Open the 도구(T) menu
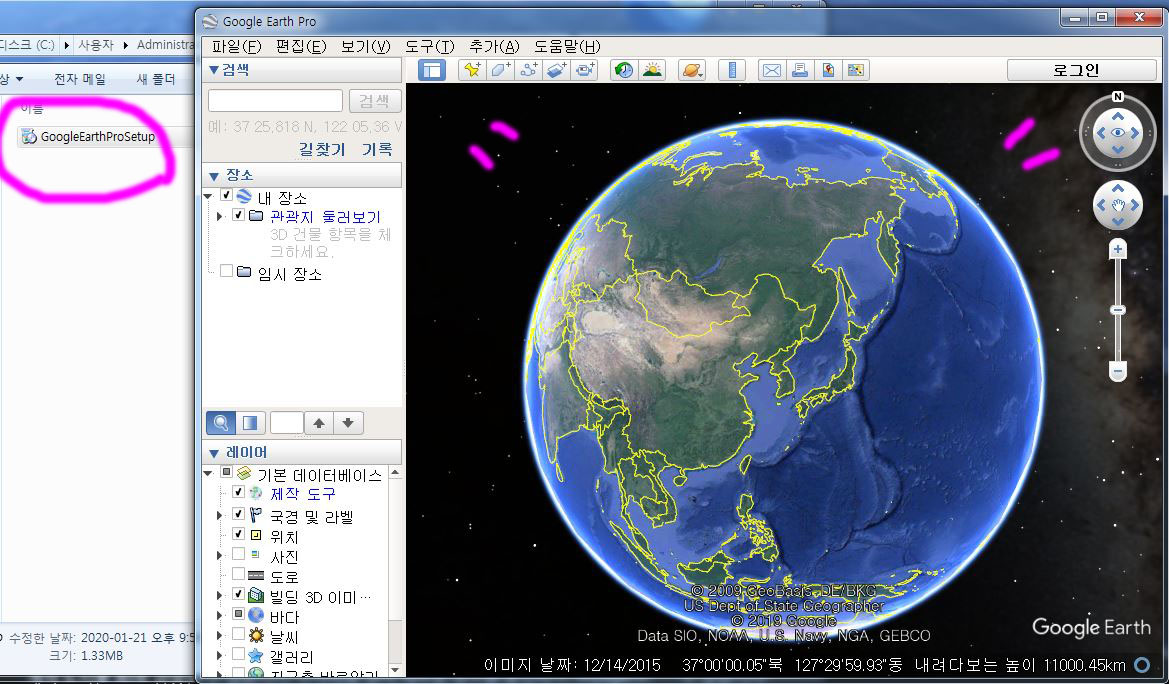 click(x=429, y=46)
